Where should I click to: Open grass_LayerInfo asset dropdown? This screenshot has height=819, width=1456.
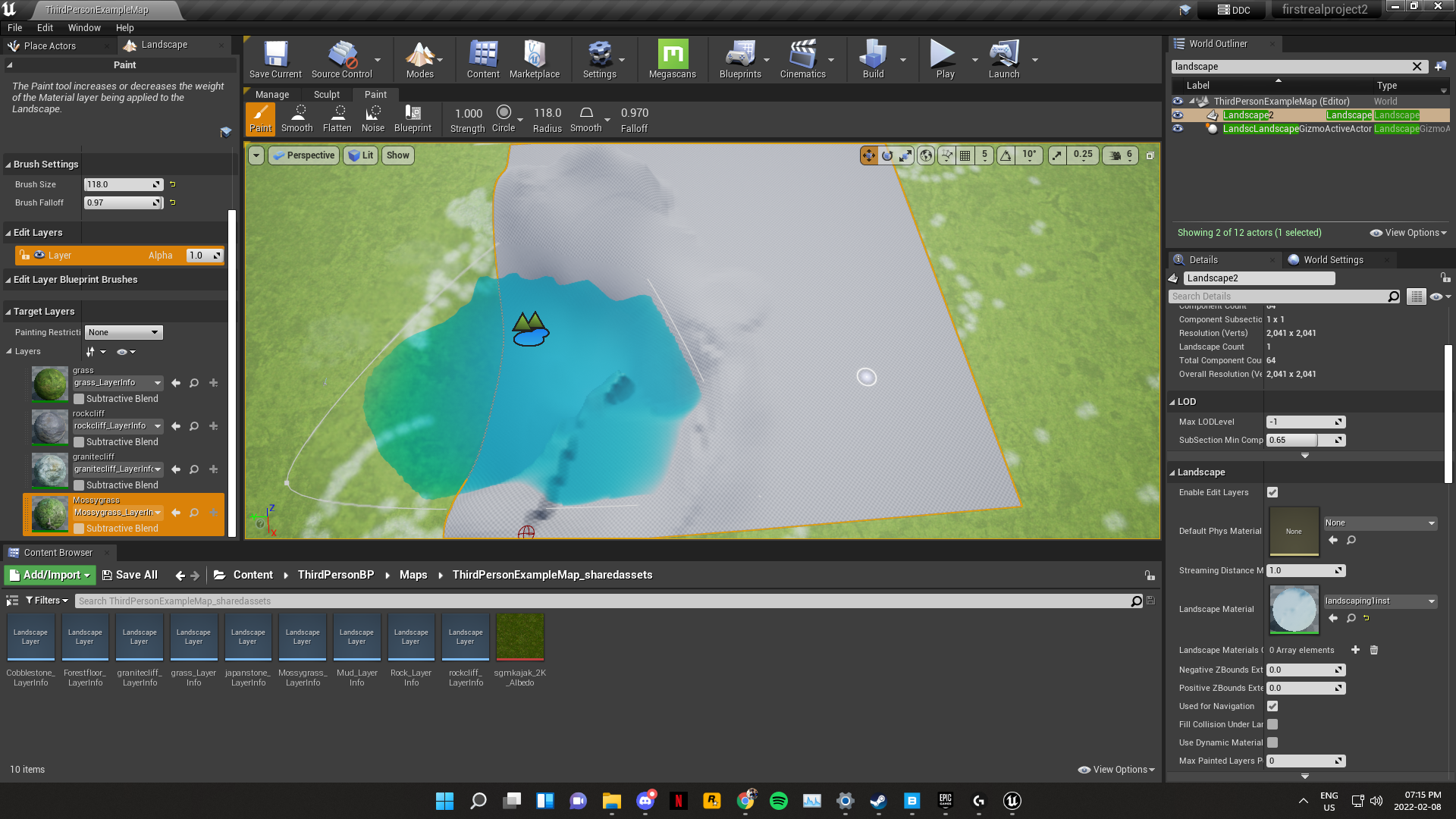click(x=118, y=383)
